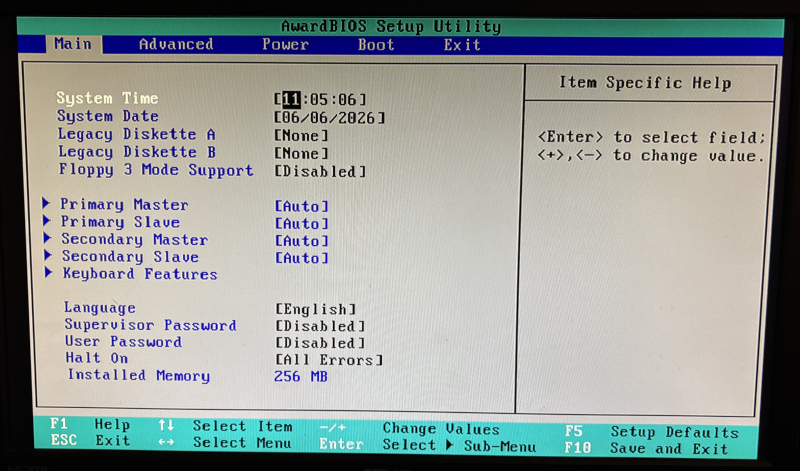The image size is (800, 471).
Task: Click the System Time label
Action: tap(107, 98)
